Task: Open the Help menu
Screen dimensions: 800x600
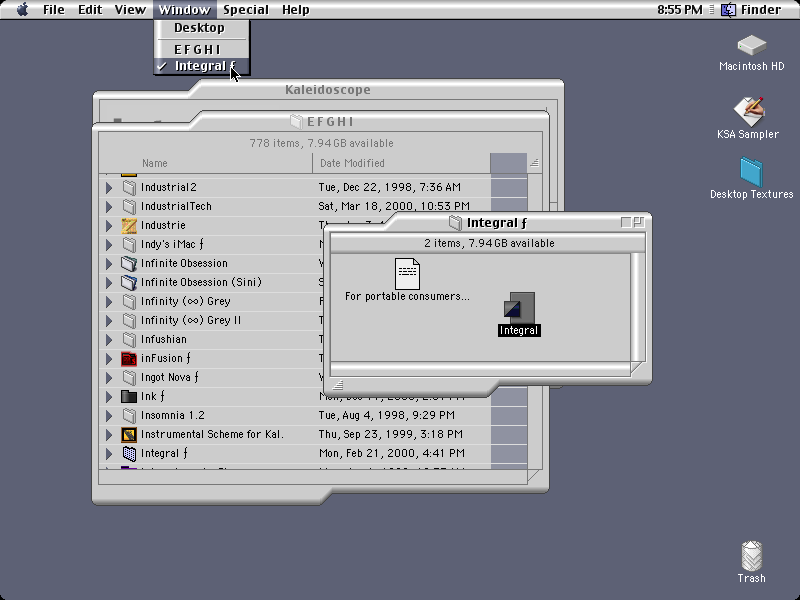Action: (x=295, y=10)
